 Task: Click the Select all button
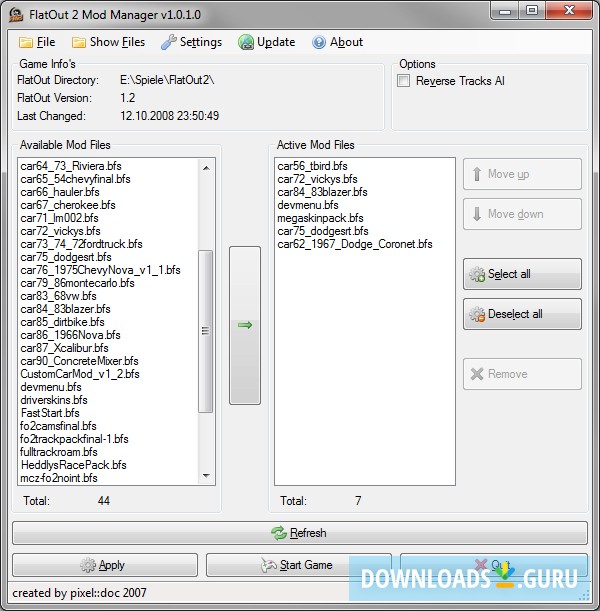click(x=522, y=274)
